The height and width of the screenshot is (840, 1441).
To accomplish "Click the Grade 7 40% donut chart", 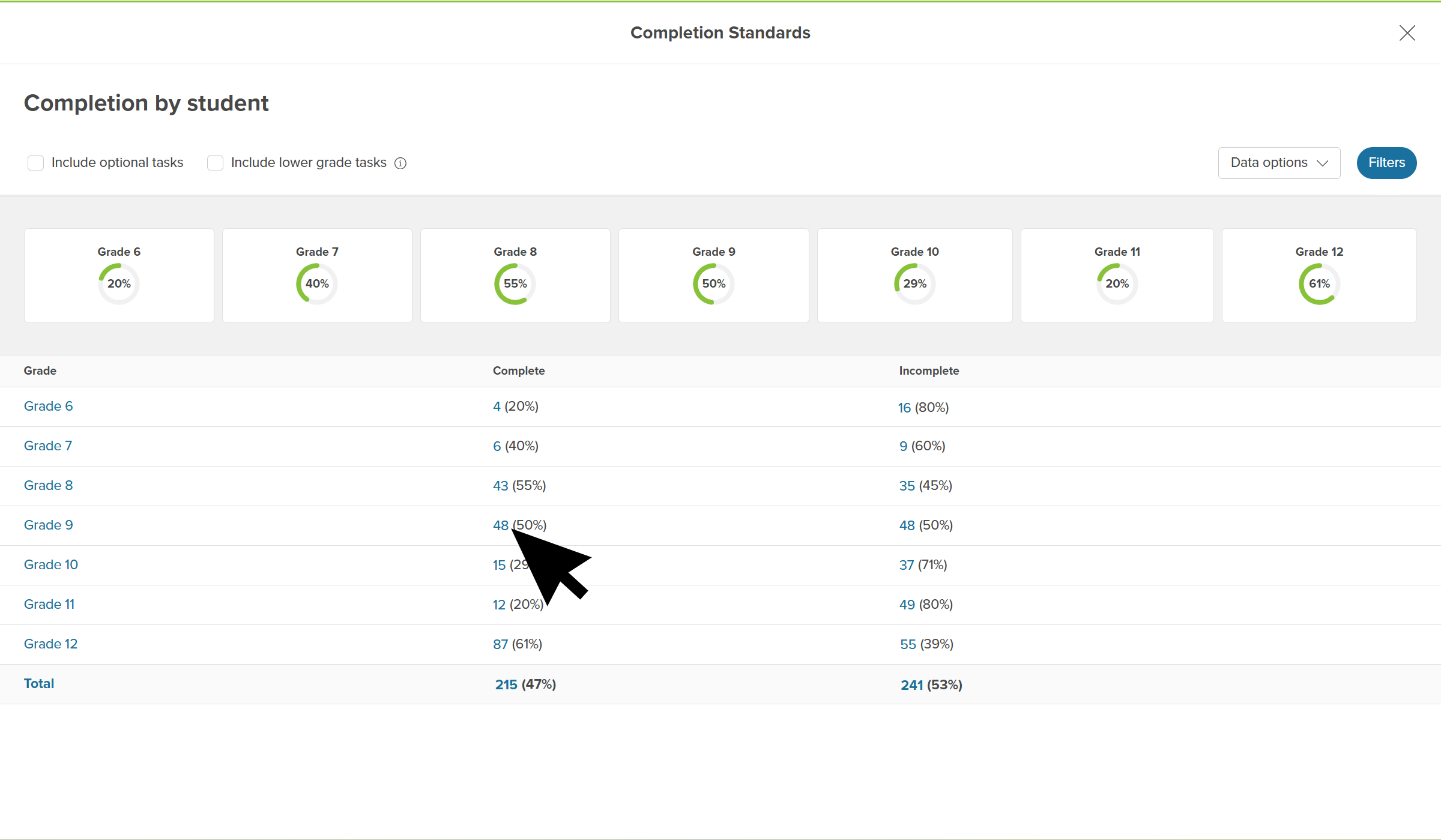I will [x=317, y=283].
